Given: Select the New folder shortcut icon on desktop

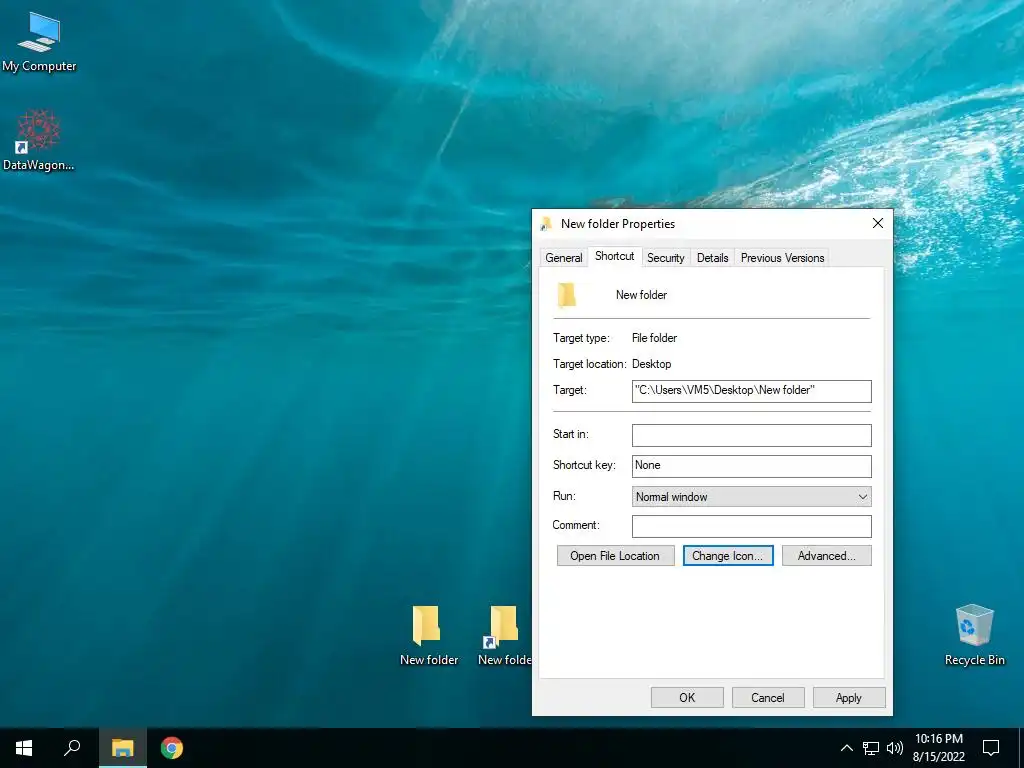Looking at the screenshot, I should tap(504, 635).
